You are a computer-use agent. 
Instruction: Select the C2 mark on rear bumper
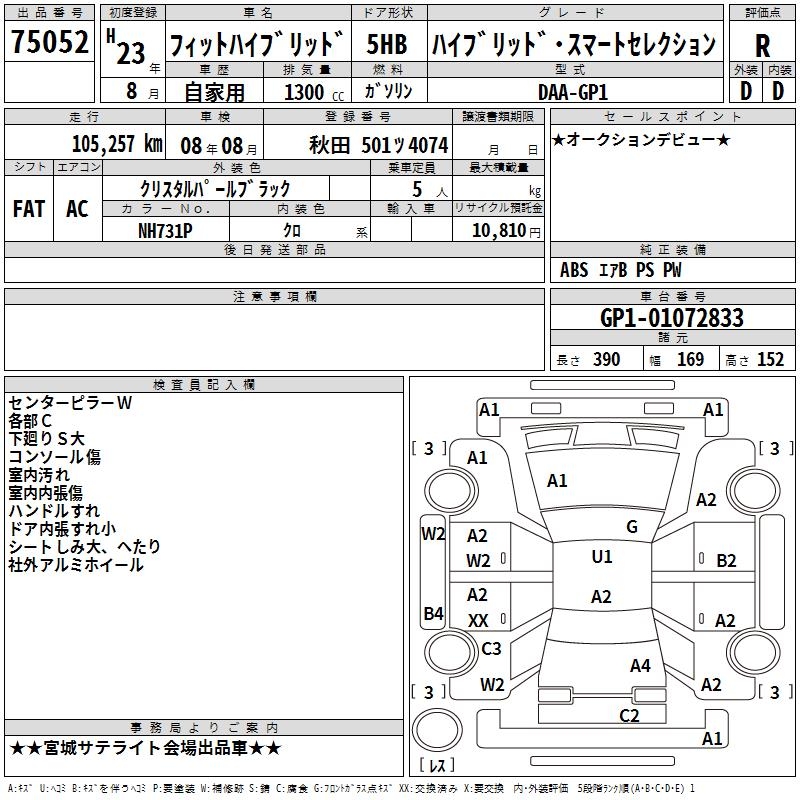click(x=629, y=716)
